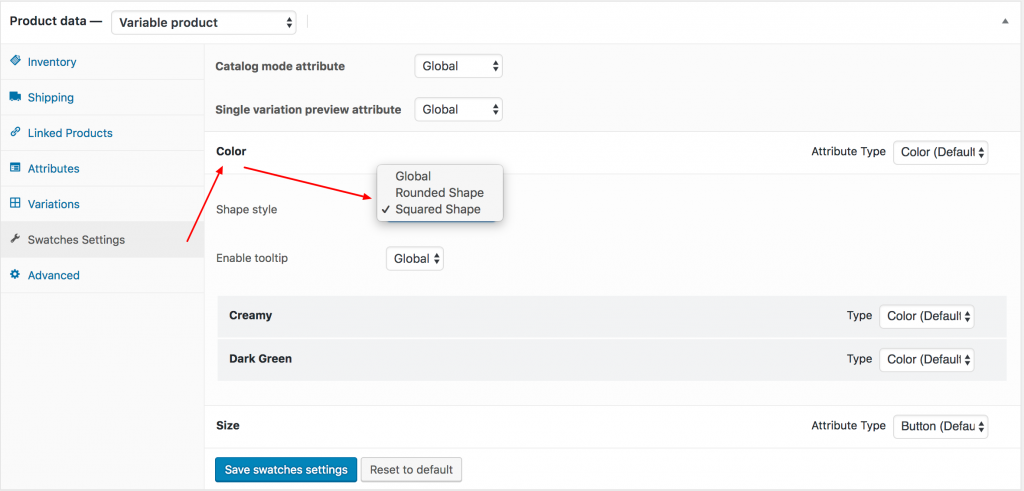The image size is (1024, 491).
Task: Open Single variation preview attribute dropdown
Action: (458, 110)
